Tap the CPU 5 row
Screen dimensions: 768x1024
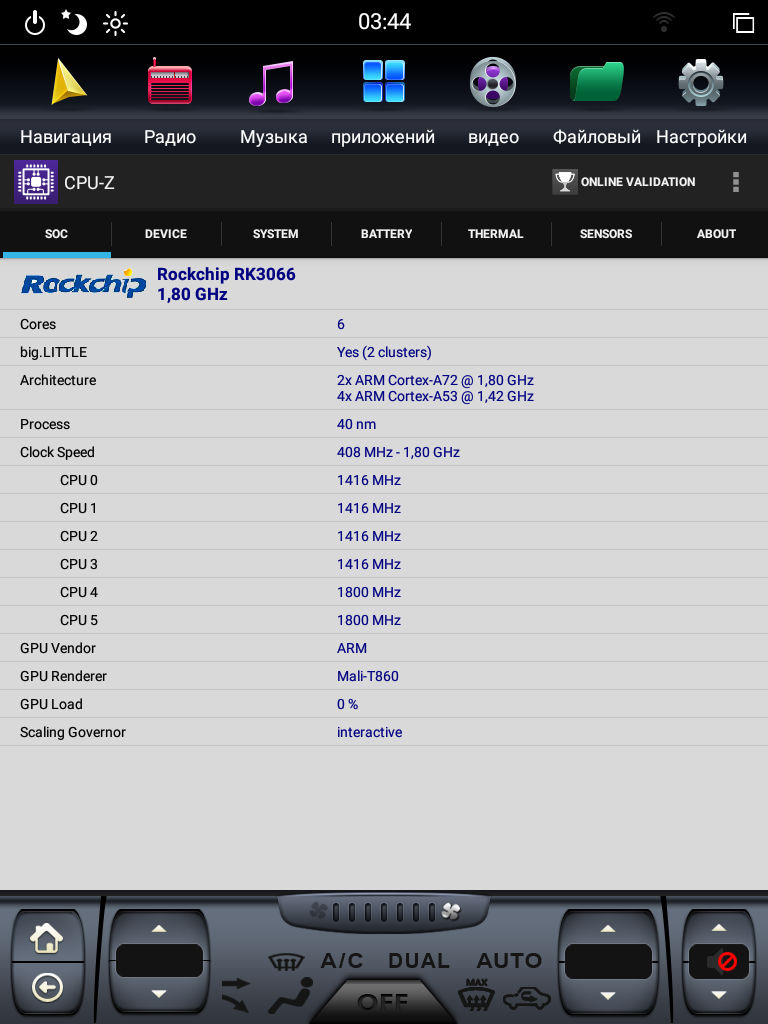click(x=384, y=620)
